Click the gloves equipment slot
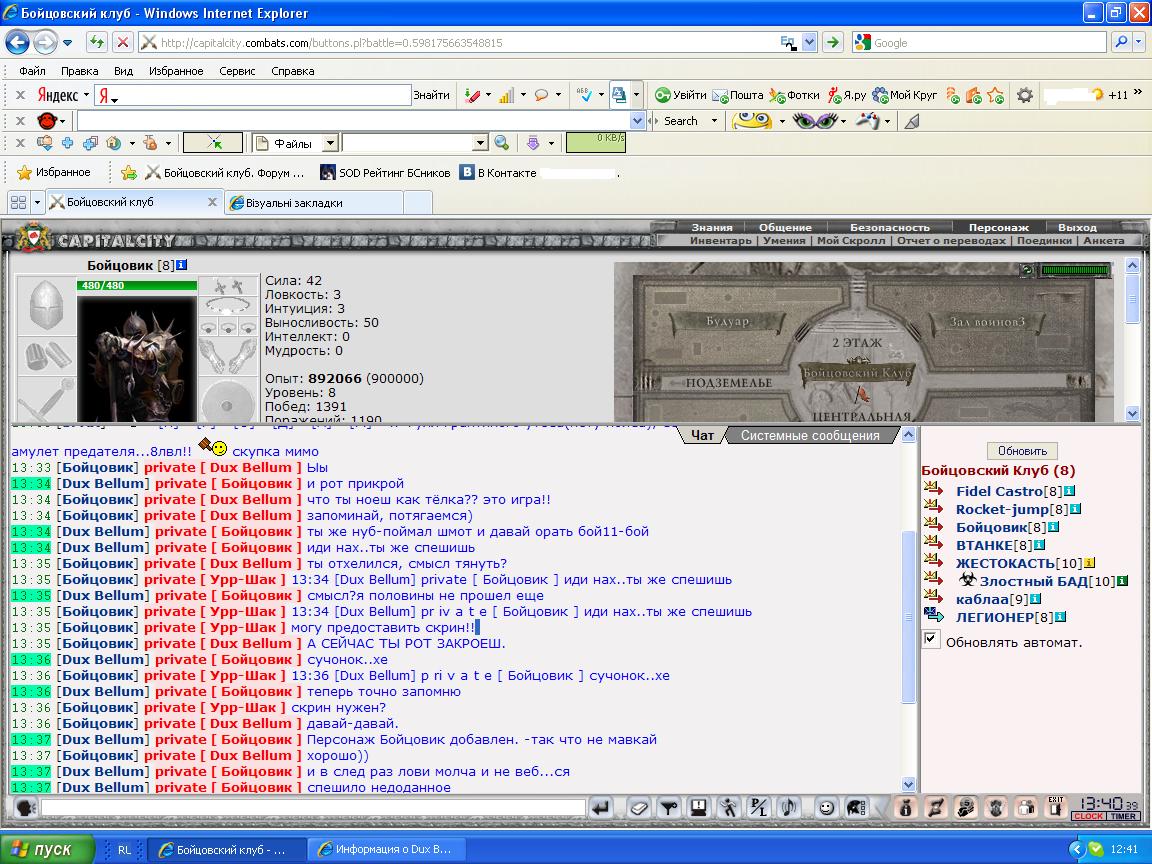The image size is (1152, 864). [228, 357]
